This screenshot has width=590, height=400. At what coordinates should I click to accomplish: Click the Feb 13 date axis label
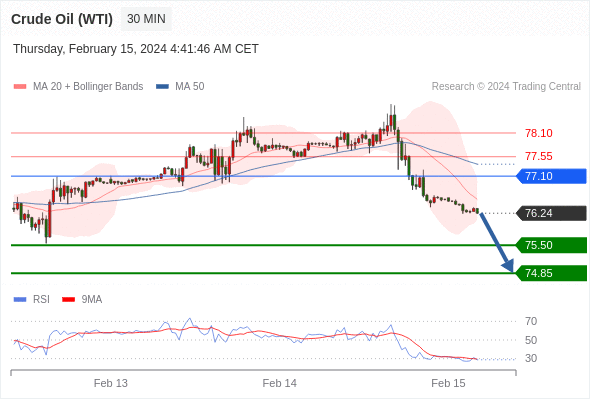pos(111,383)
